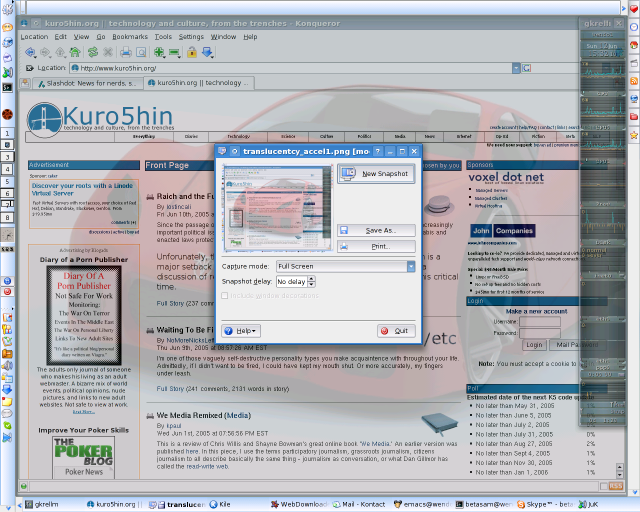Click the Print printer icon in Konqueror's toolbar
Image resolution: width=640 pixels, height=512 pixels.
click(126, 52)
